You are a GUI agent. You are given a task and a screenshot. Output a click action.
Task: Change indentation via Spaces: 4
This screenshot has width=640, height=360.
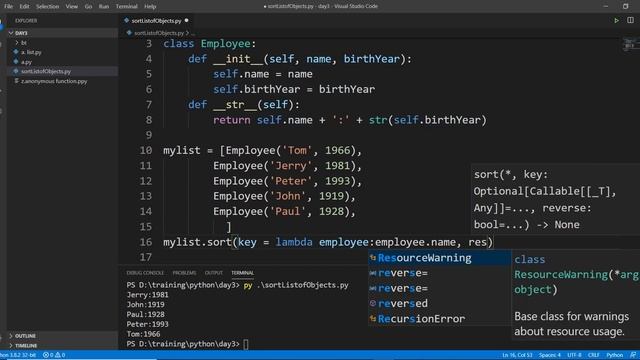pos(550,355)
